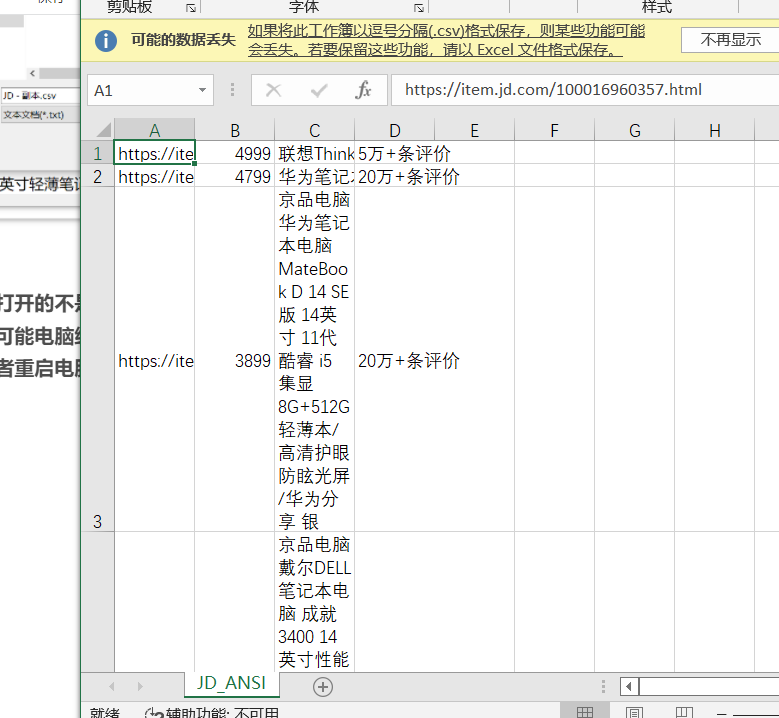Select cell 华为笔记 in row 2

(x=314, y=176)
